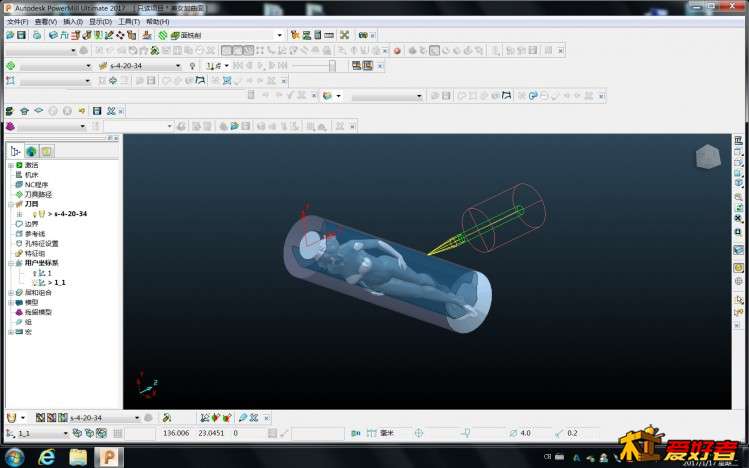Open the 帮助(H) menu
Screen dimensions: 749x468
[157, 21]
